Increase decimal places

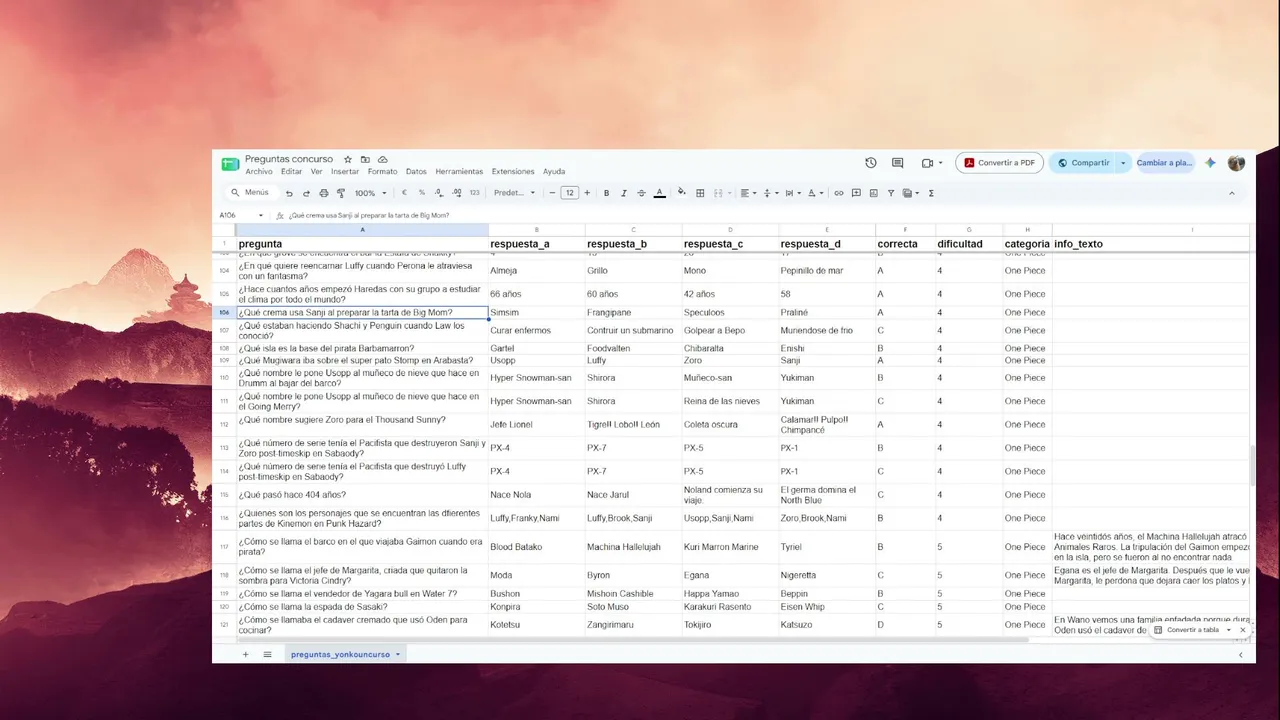click(x=457, y=193)
